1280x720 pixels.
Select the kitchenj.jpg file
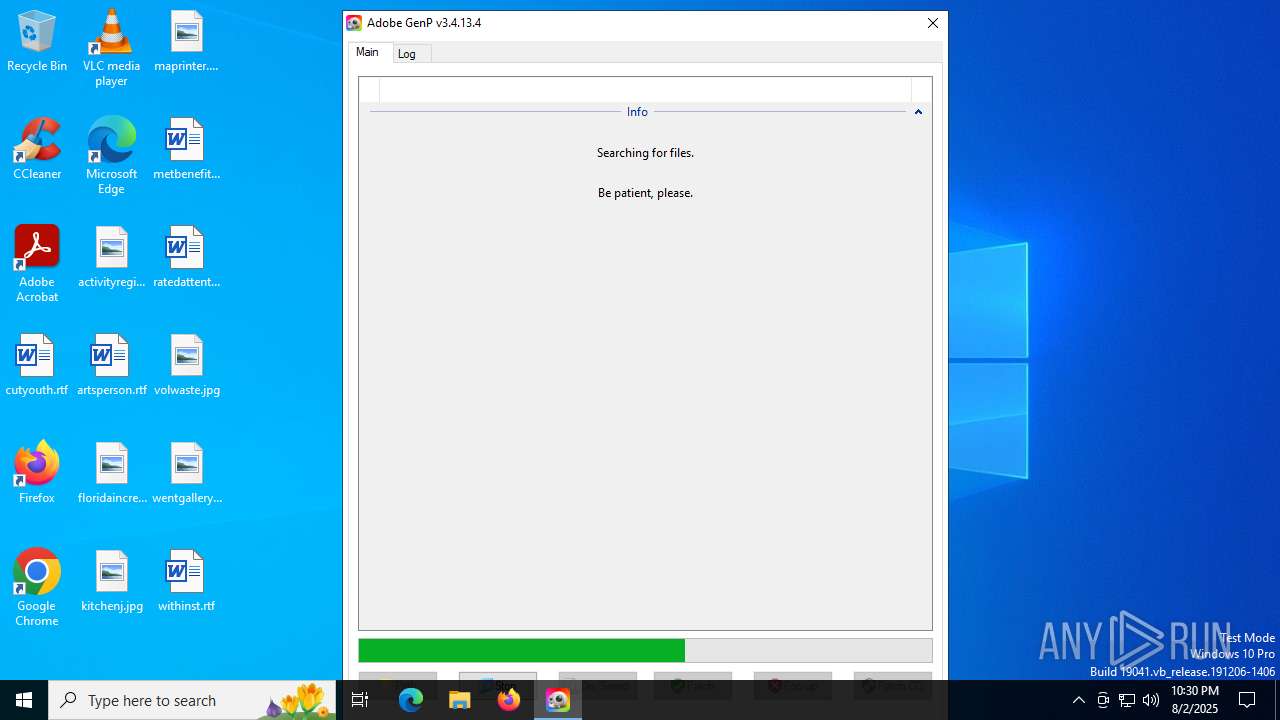(x=111, y=582)
